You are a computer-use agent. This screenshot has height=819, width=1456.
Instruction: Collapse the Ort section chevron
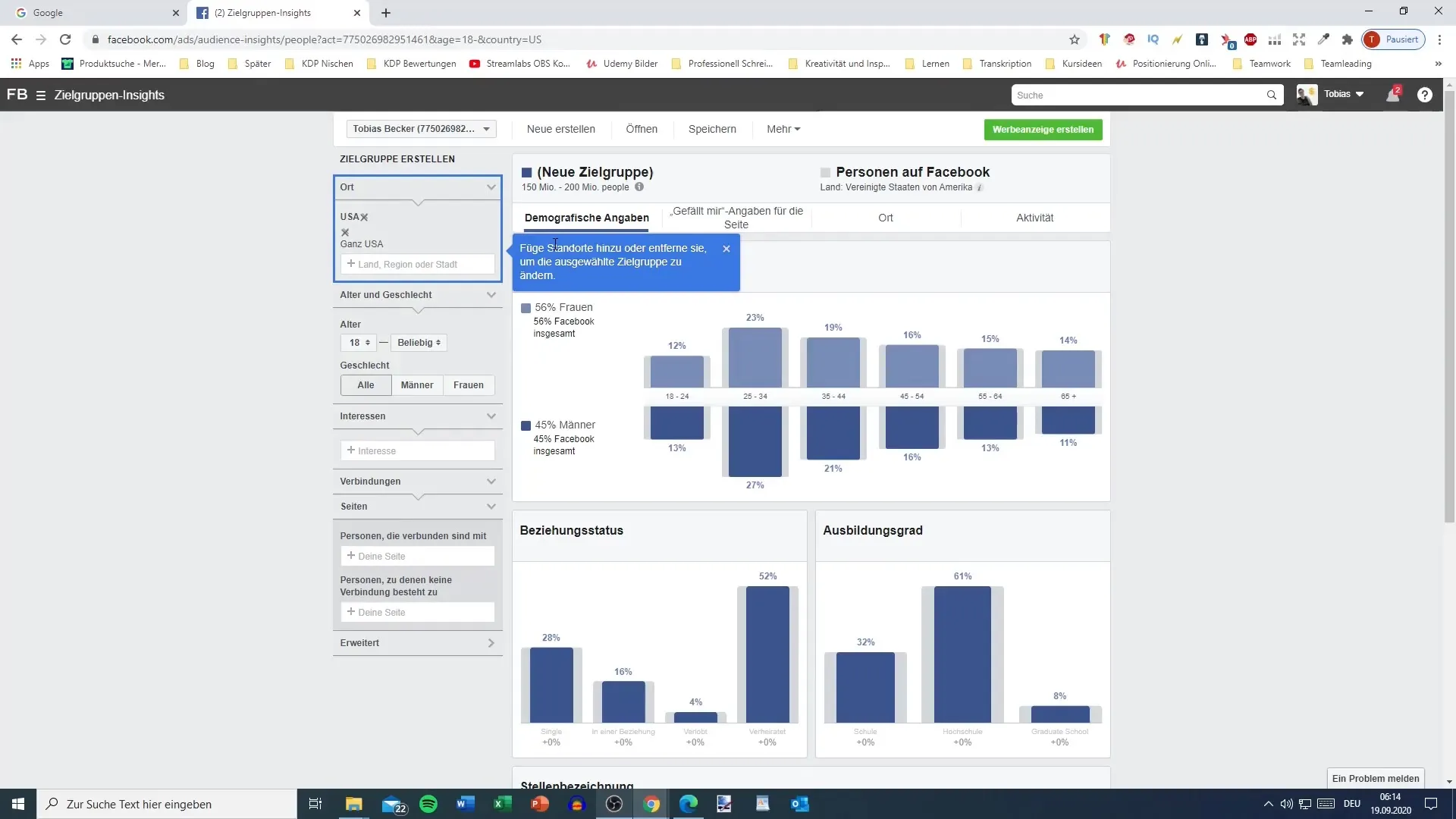pyautogui.click(x=491, y=187)
